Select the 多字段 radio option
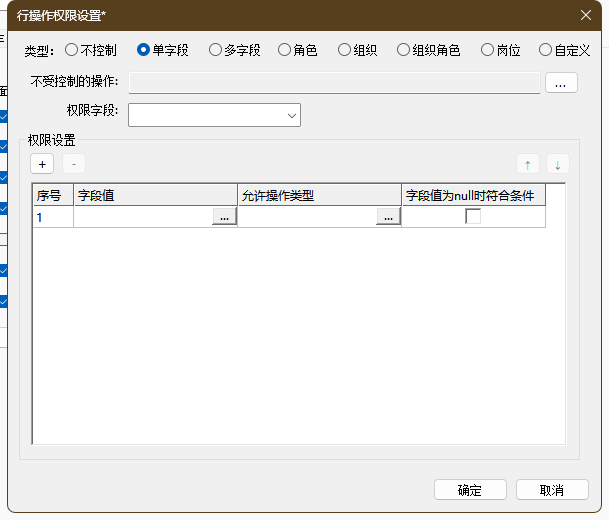 (x=215, y=49)
